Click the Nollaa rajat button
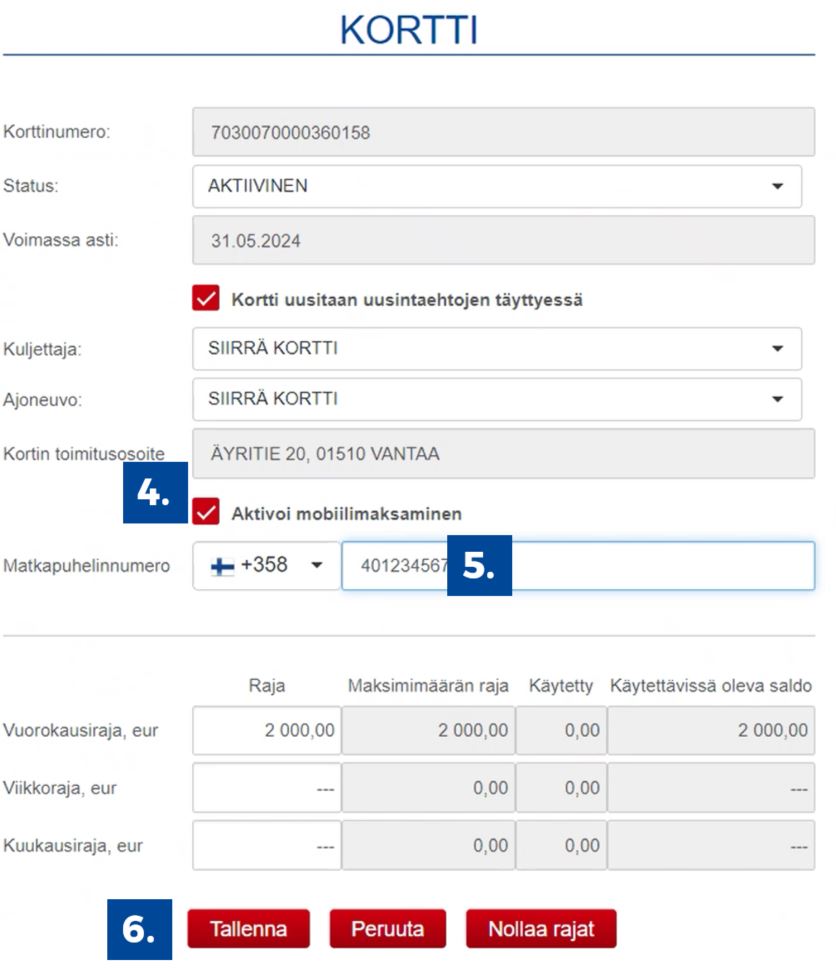The image size is (836, 973). pos(541,928)
